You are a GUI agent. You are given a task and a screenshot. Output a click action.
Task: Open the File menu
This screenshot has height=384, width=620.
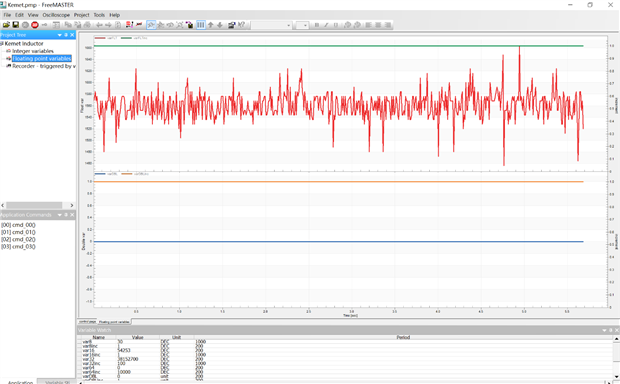pos(7,15)
